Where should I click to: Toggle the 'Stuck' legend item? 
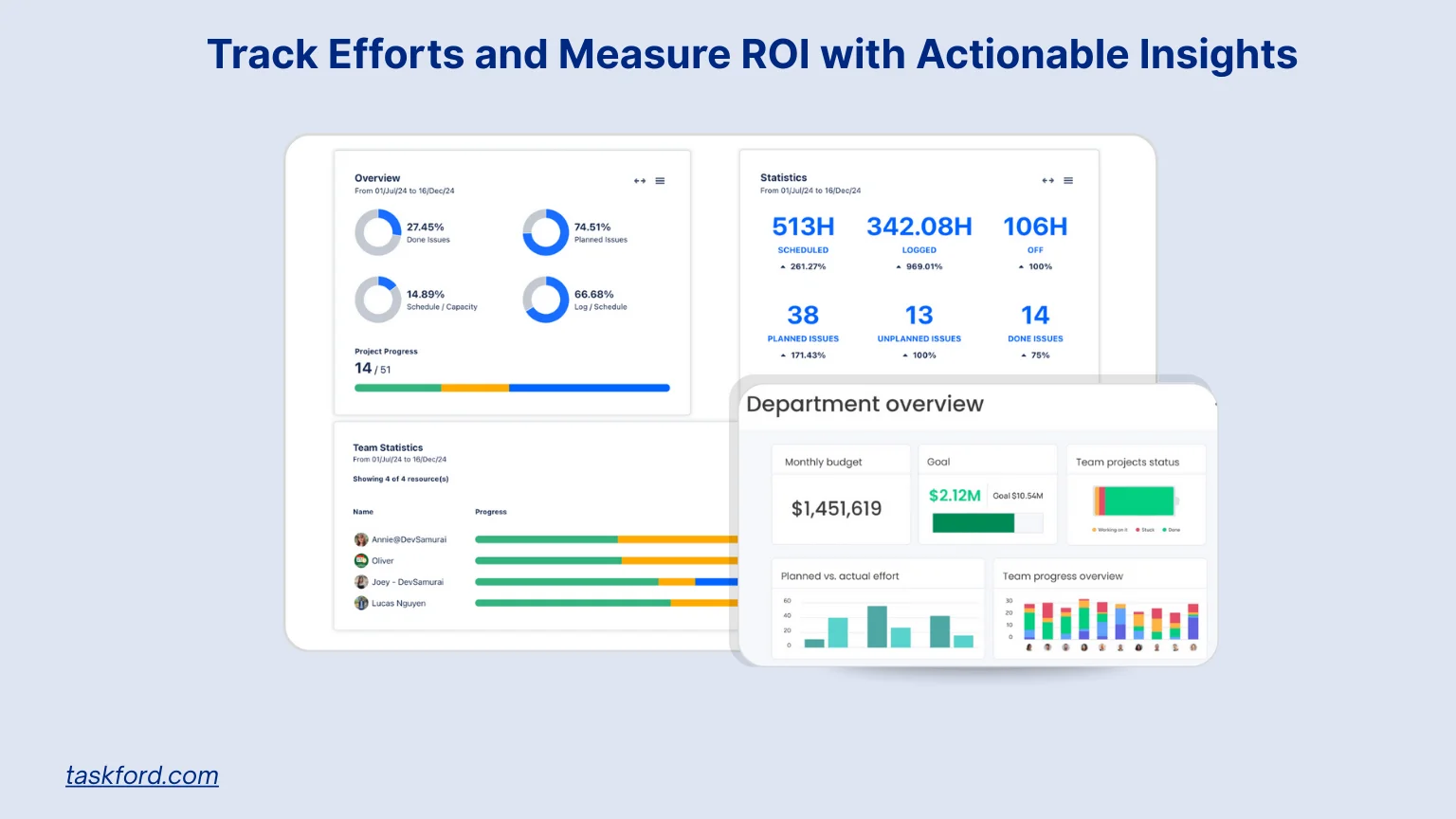(x=1144, y=530)
